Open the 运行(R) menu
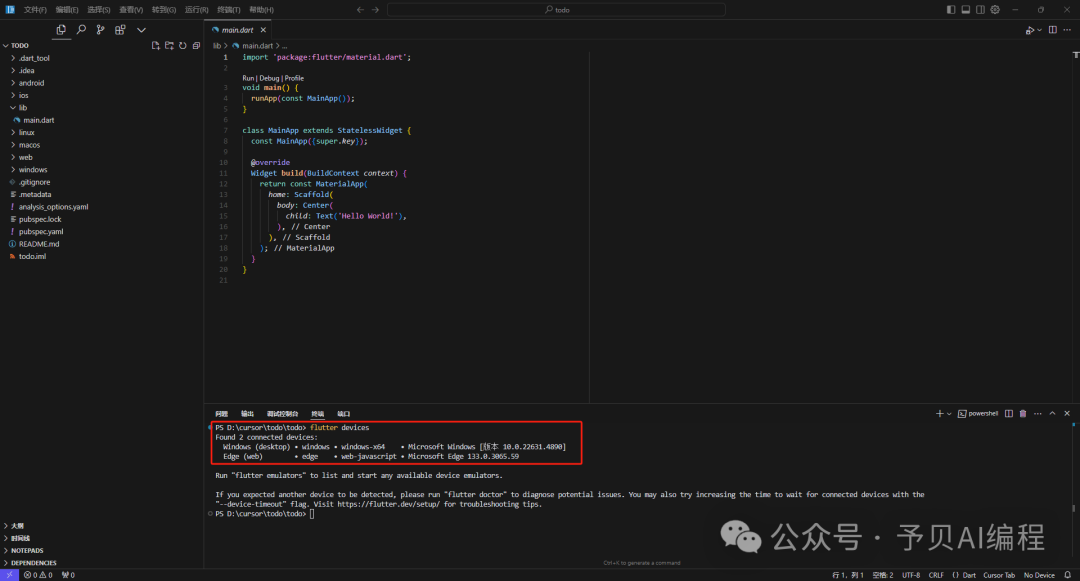The image size is (1080, 581). click(196, 10)
